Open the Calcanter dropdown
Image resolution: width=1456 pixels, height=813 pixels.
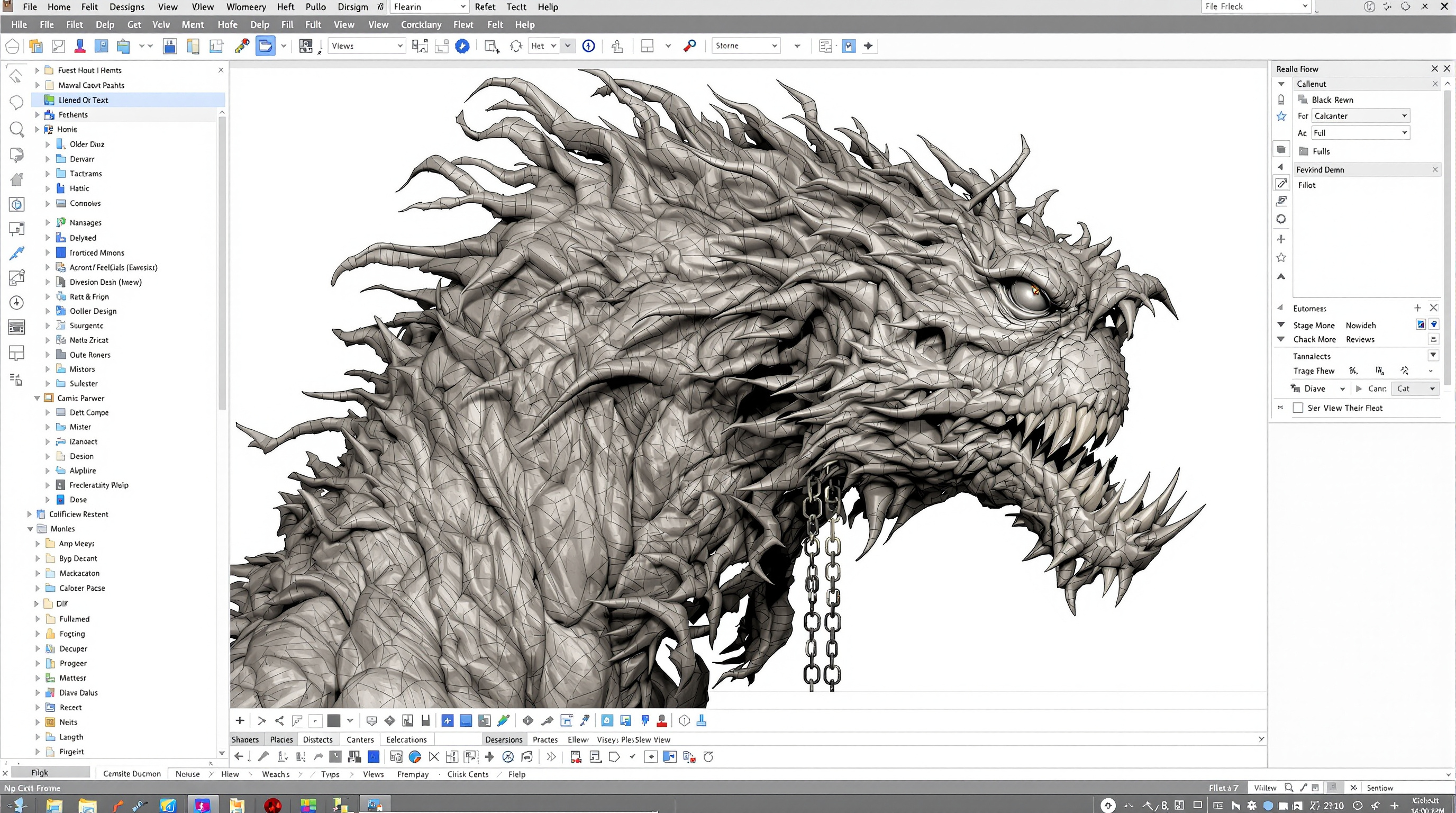click(1360, 116)
